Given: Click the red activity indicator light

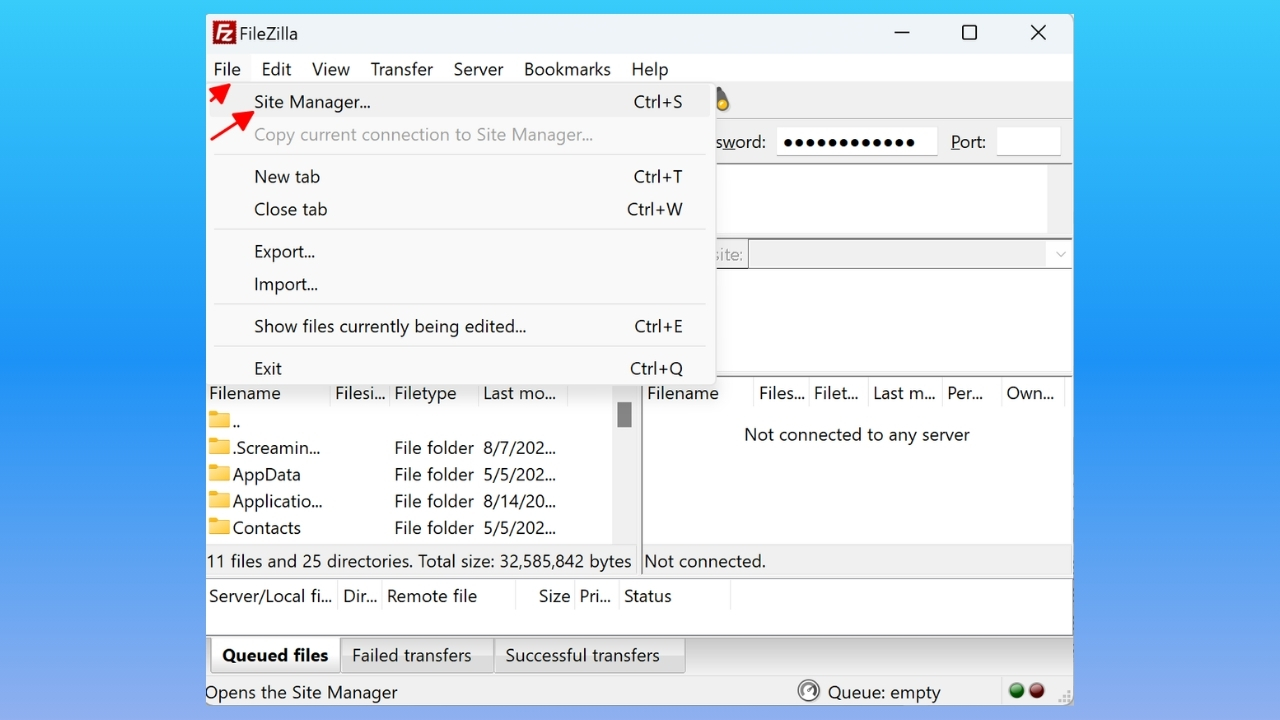Looking at the screenshot, I should point(1037,691).
